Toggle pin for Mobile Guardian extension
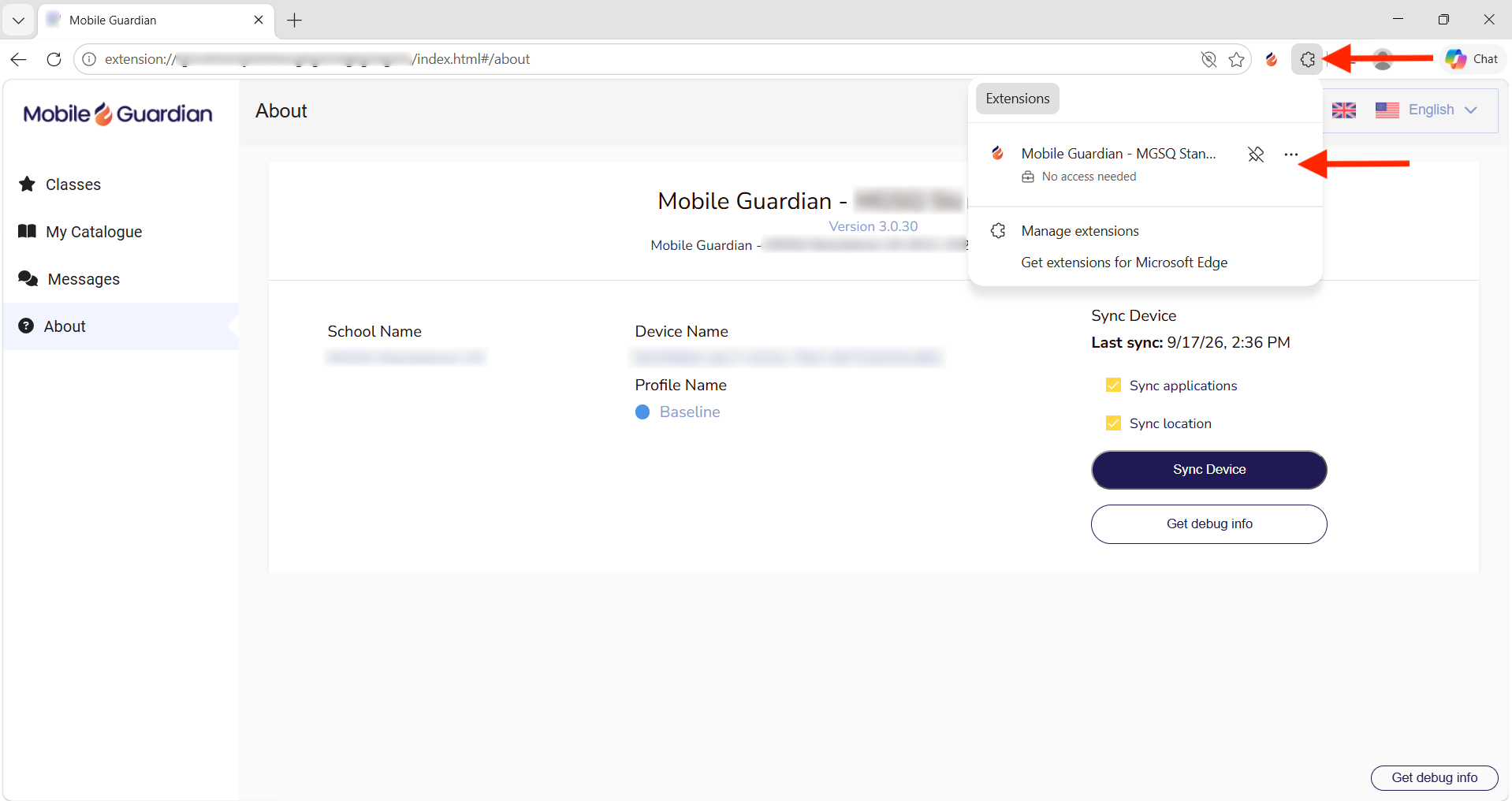The image size is (1512, 801). [x=1256, y=155]
